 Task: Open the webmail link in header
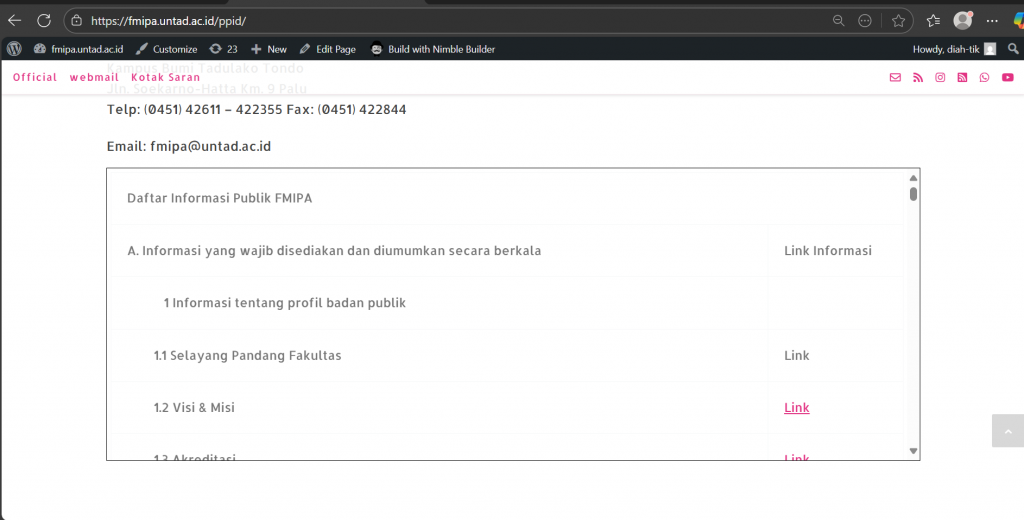(x=94, y=78)
